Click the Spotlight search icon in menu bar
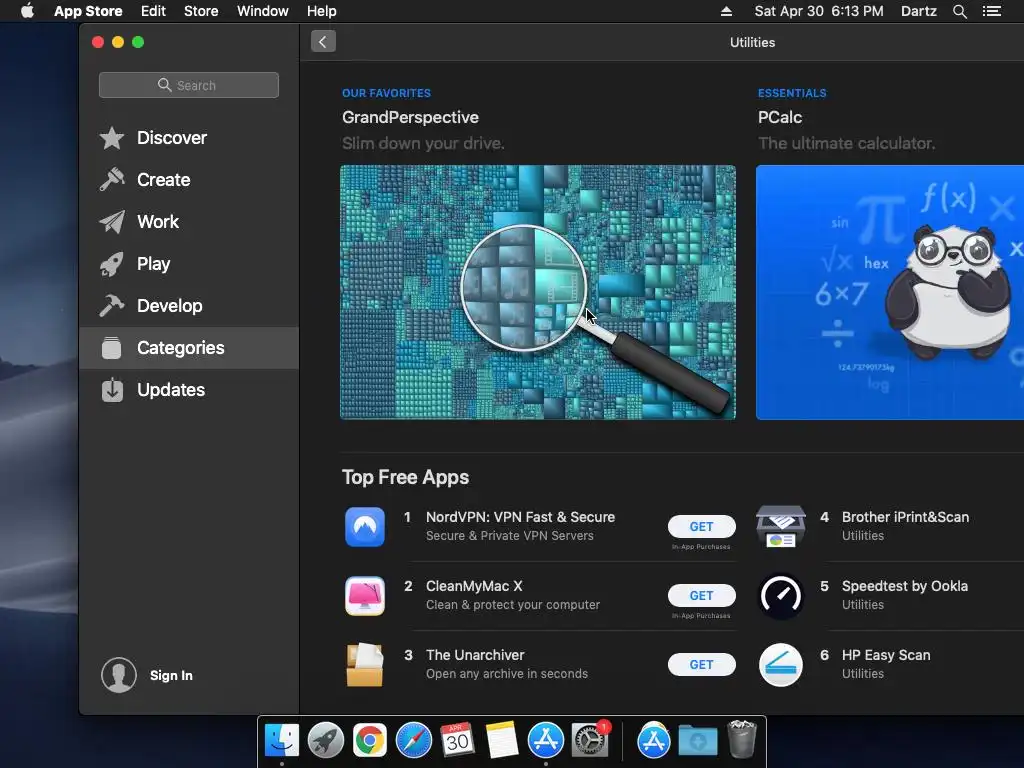Viewport: 1024px width, 768px height. coord(959,11)
